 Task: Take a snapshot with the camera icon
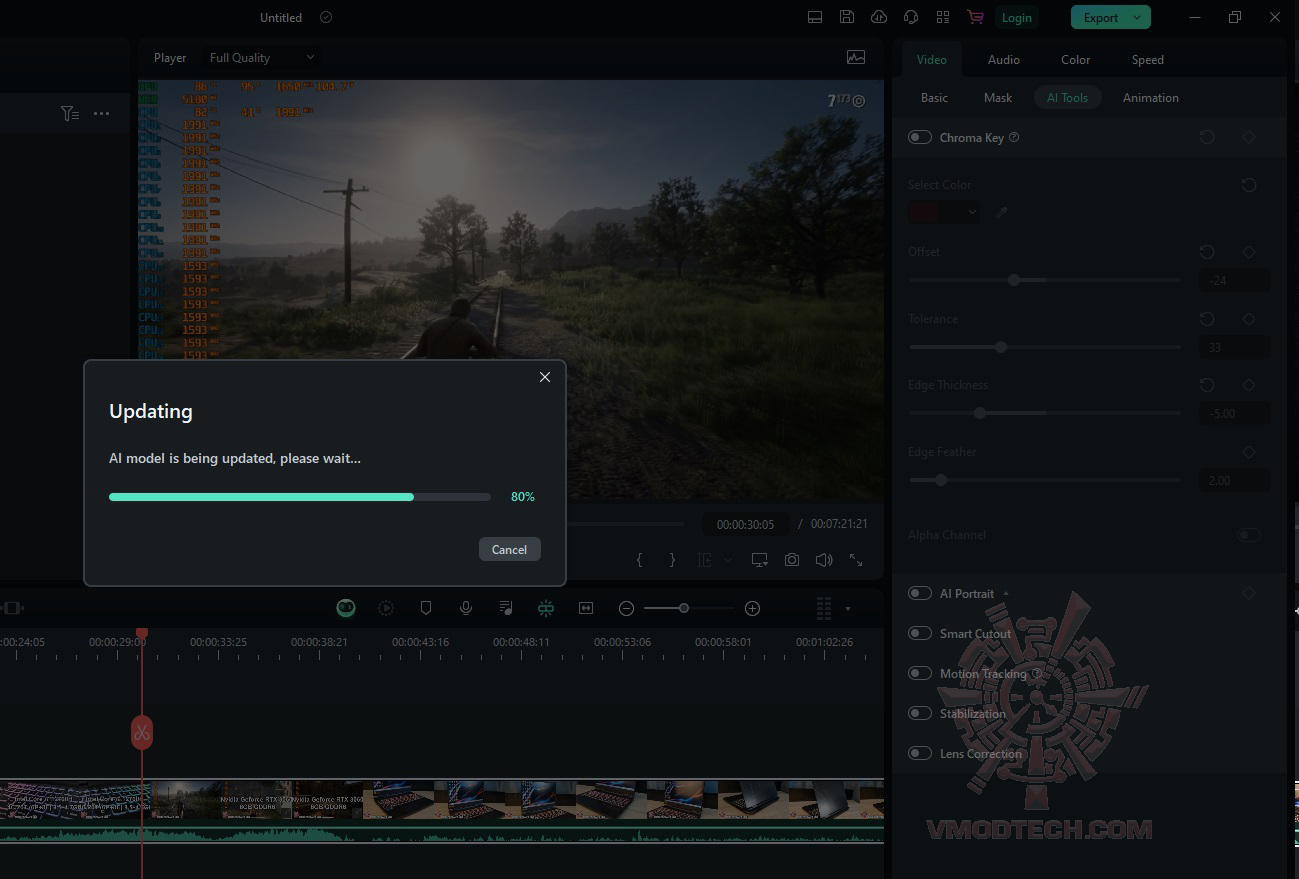(x=792, y=560)
